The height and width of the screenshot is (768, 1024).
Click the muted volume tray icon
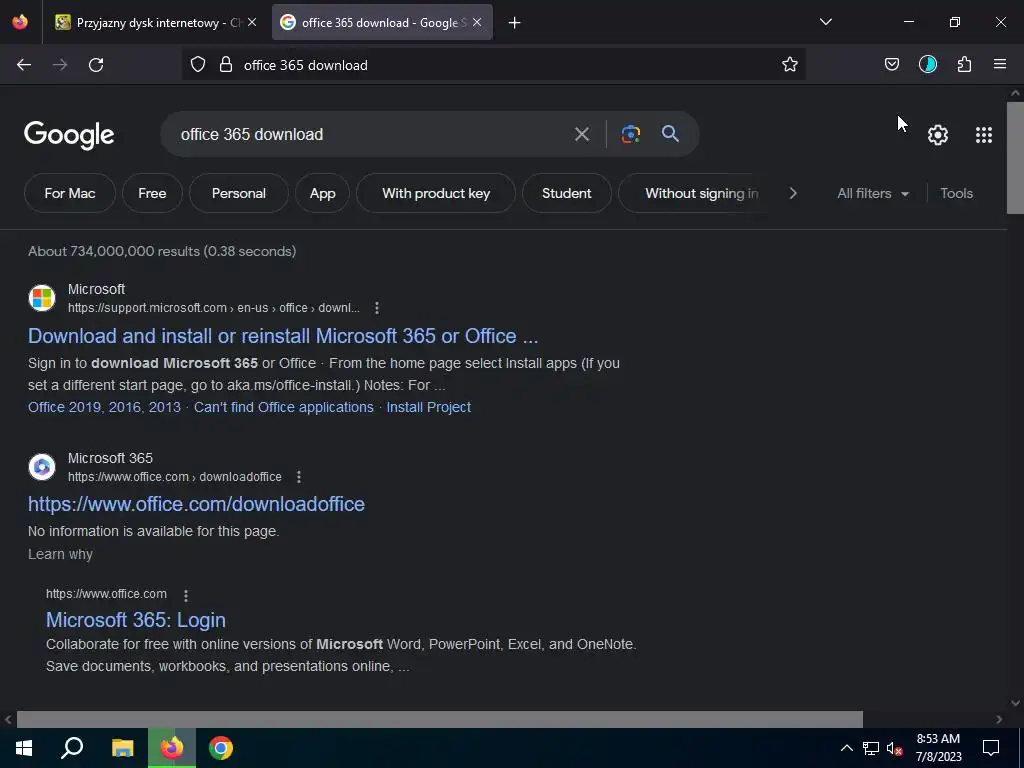coord(894,748)
